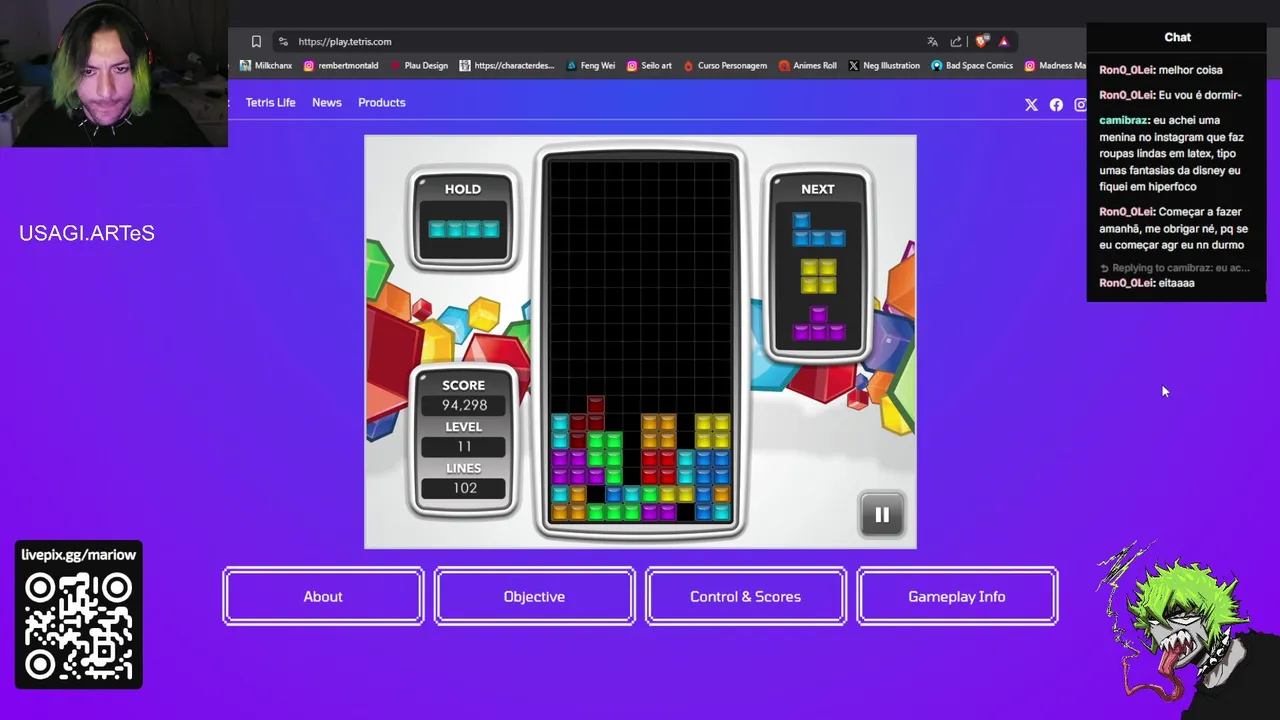Open the Madness Ma bookmark
This screenshot has height=720, width=1280.
pyautogui.click(x=1055, y=65)
